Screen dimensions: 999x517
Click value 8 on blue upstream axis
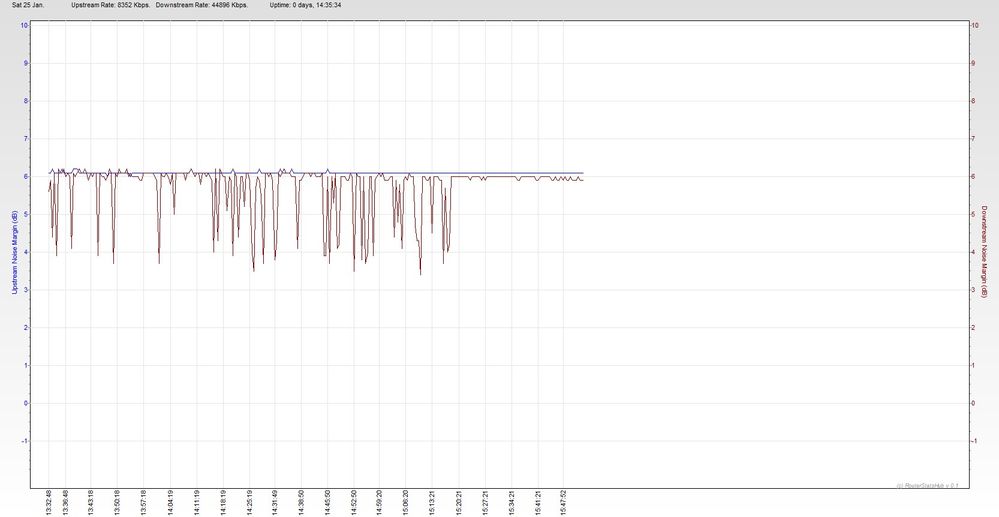[x=26, y=101]
